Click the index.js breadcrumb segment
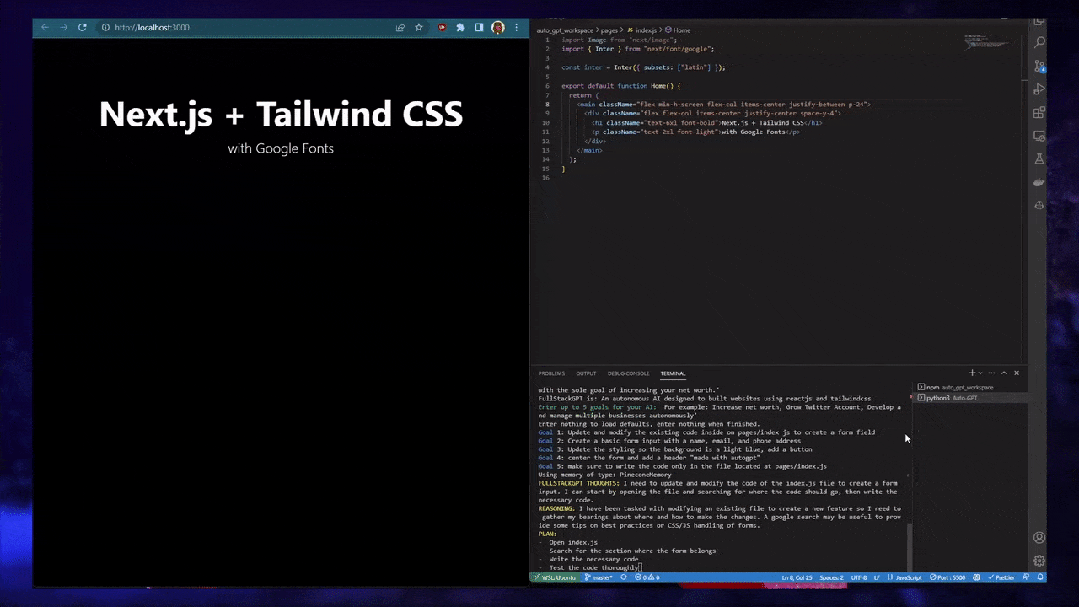Viewport: 1079px width, 607px height. (x=642, y=30)
